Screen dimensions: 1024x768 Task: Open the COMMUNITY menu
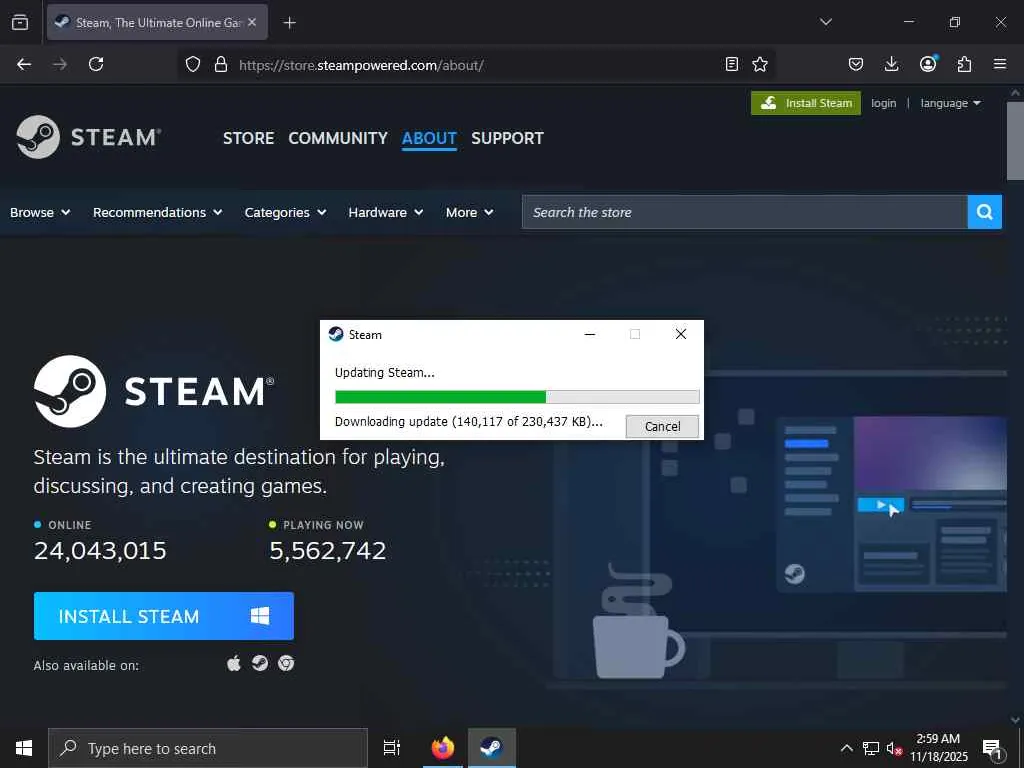coord(338,138)
